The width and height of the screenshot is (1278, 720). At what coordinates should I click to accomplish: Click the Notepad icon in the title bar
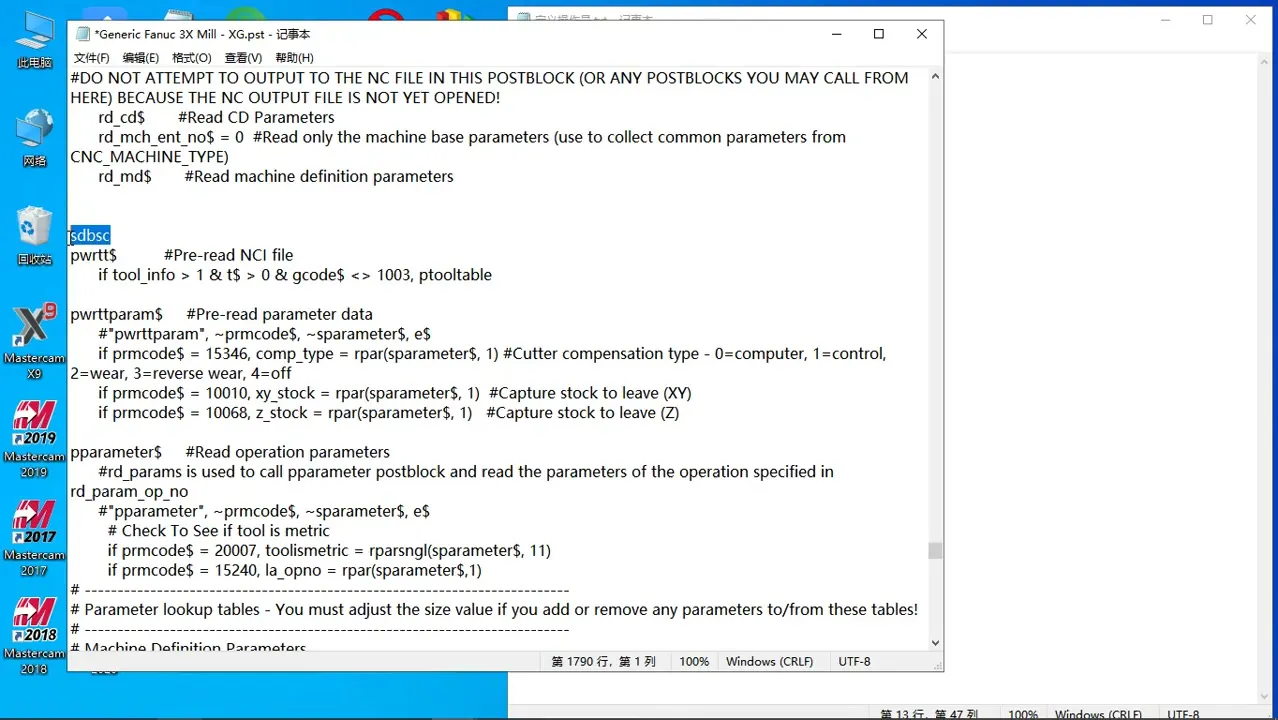[x=82, y=34]
